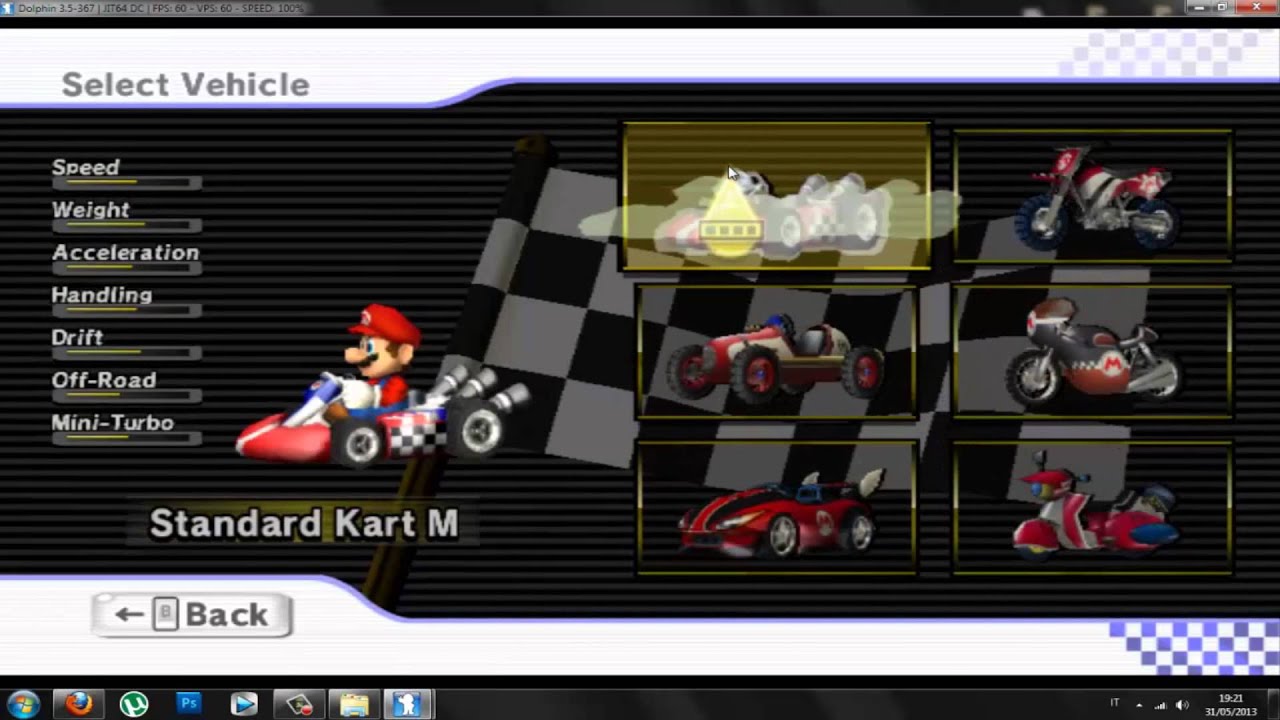Click the Handling stat label

tap(102, 295)
